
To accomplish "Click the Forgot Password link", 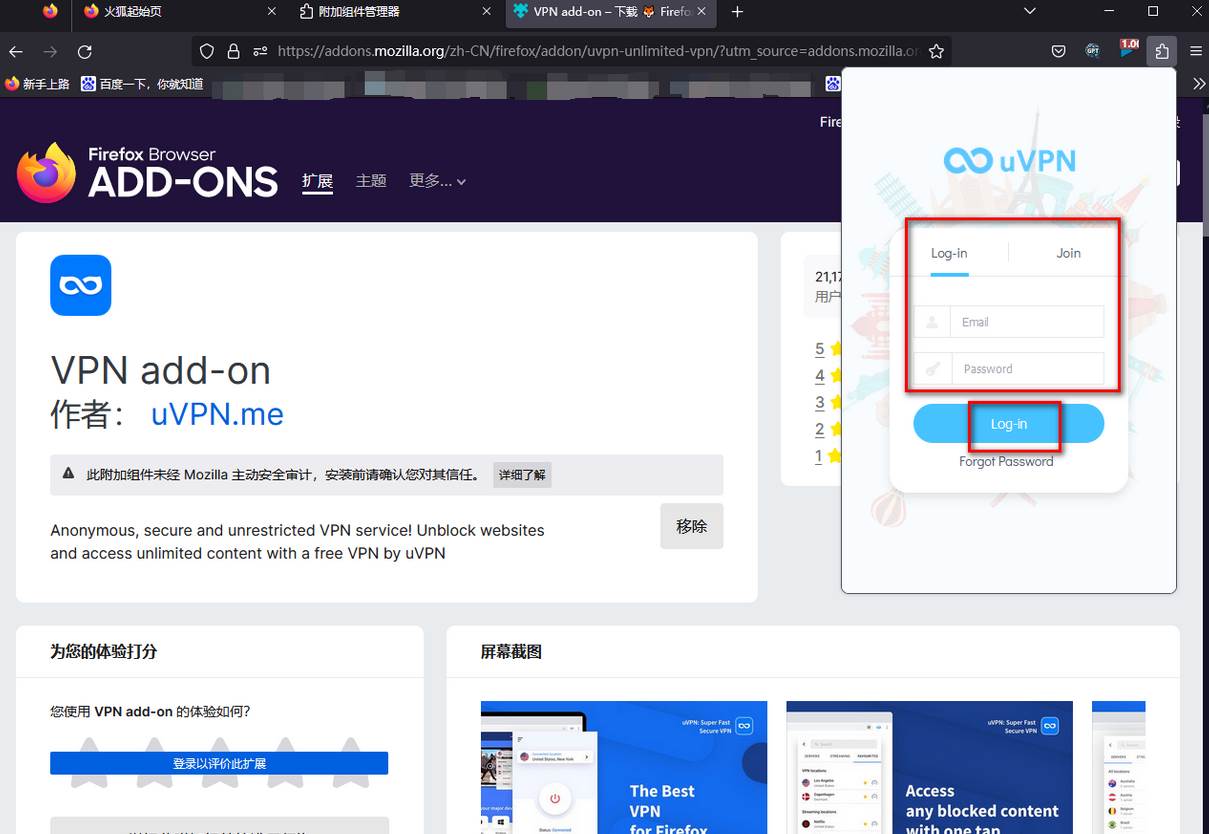I will (x=1006, y=462).
